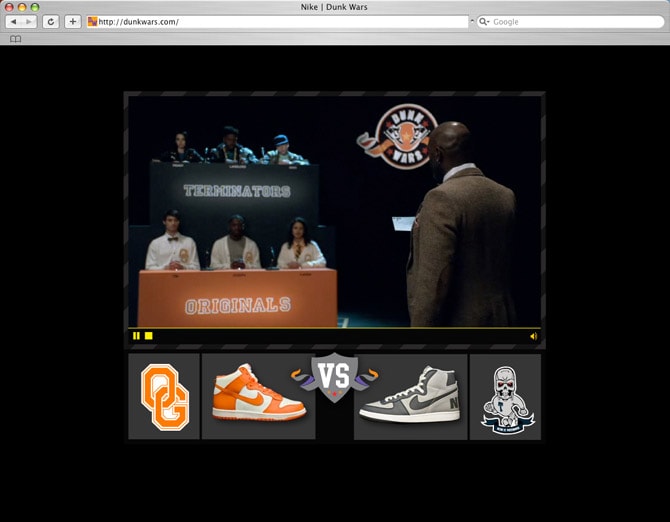Click the ORIGINALS desk sign in video

tap(238, 305)
